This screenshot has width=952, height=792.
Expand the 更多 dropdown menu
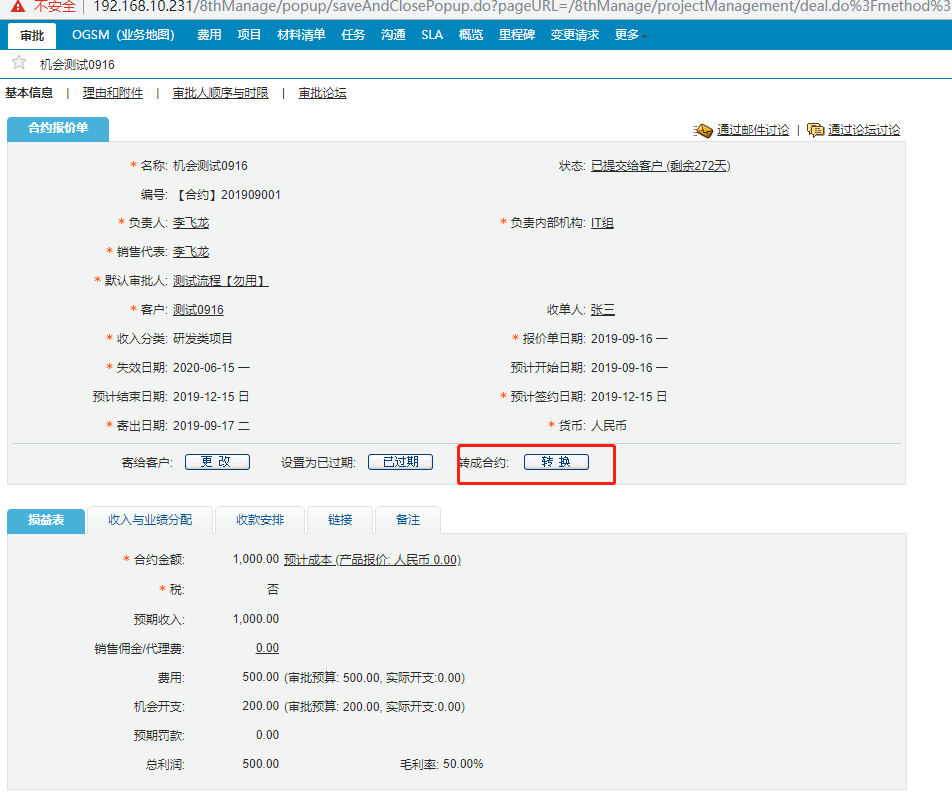(x=630, y=35)
